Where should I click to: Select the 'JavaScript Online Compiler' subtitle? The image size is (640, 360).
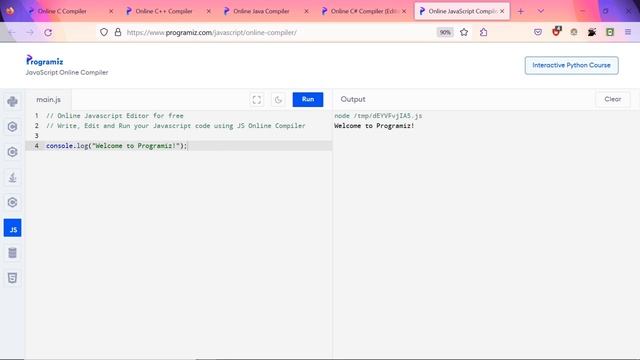(67, 73)
